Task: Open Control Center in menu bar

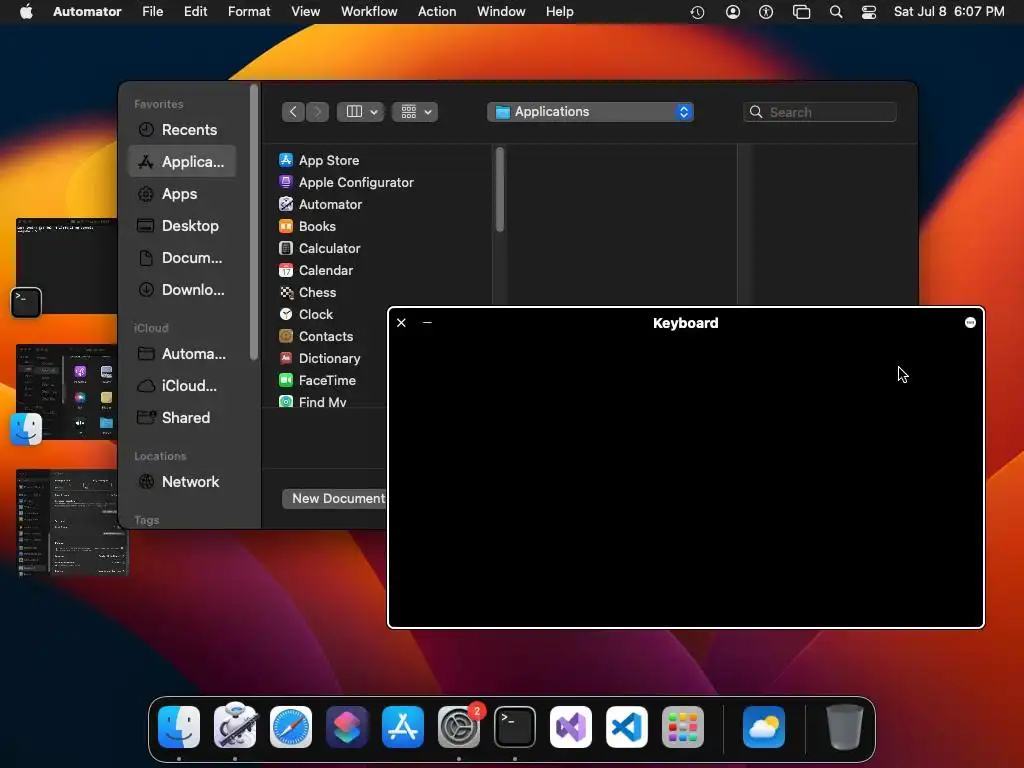Action: coord(869,12)
